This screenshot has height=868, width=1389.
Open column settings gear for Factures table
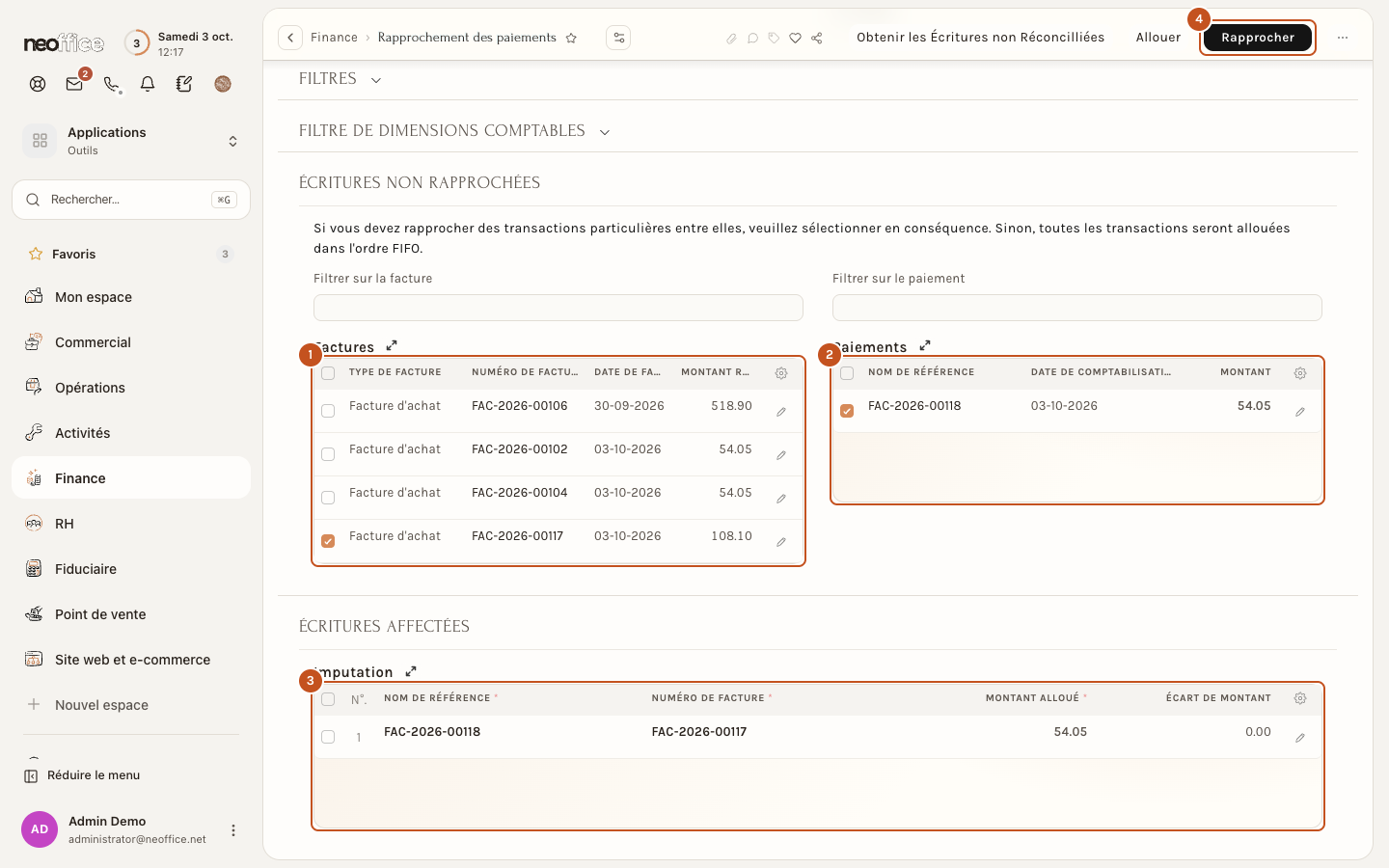[x=781, y=373]
